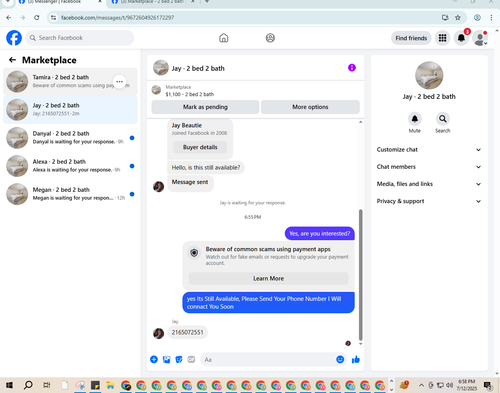Viewport: 500px width, 393px height.
Task: Open Chrome profile icon
Action: click(x=477, y=18)
